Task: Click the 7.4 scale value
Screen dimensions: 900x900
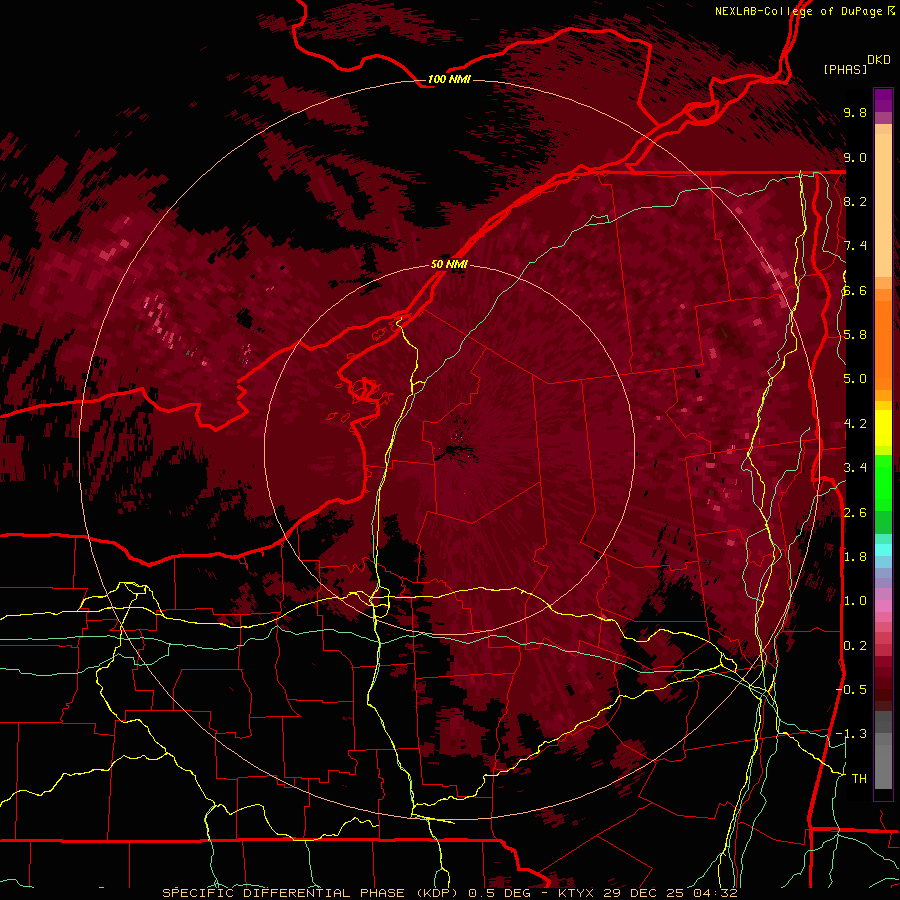Action: click(855, 246)
